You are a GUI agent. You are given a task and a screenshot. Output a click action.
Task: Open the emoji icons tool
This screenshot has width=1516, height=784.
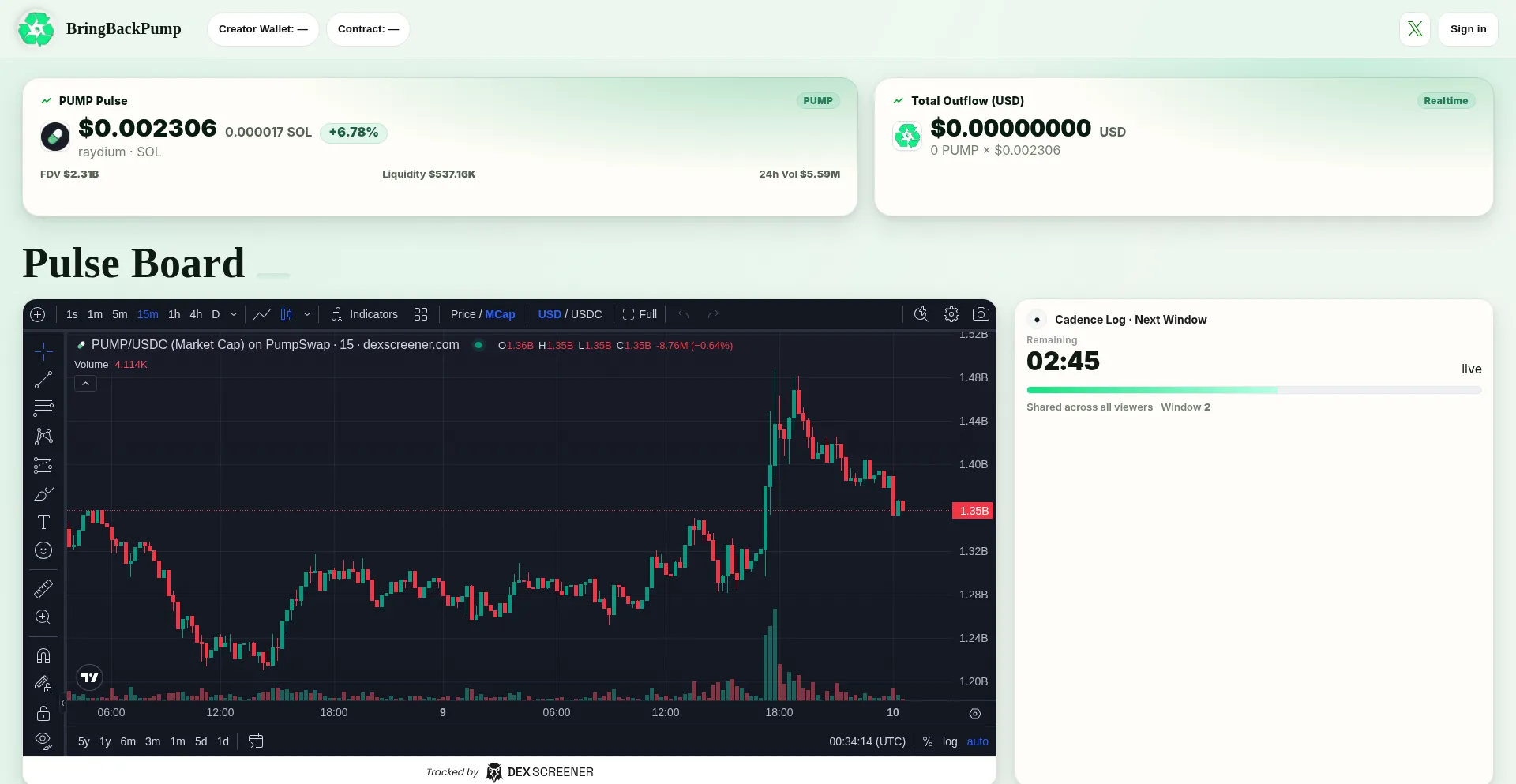click(43, 550)
